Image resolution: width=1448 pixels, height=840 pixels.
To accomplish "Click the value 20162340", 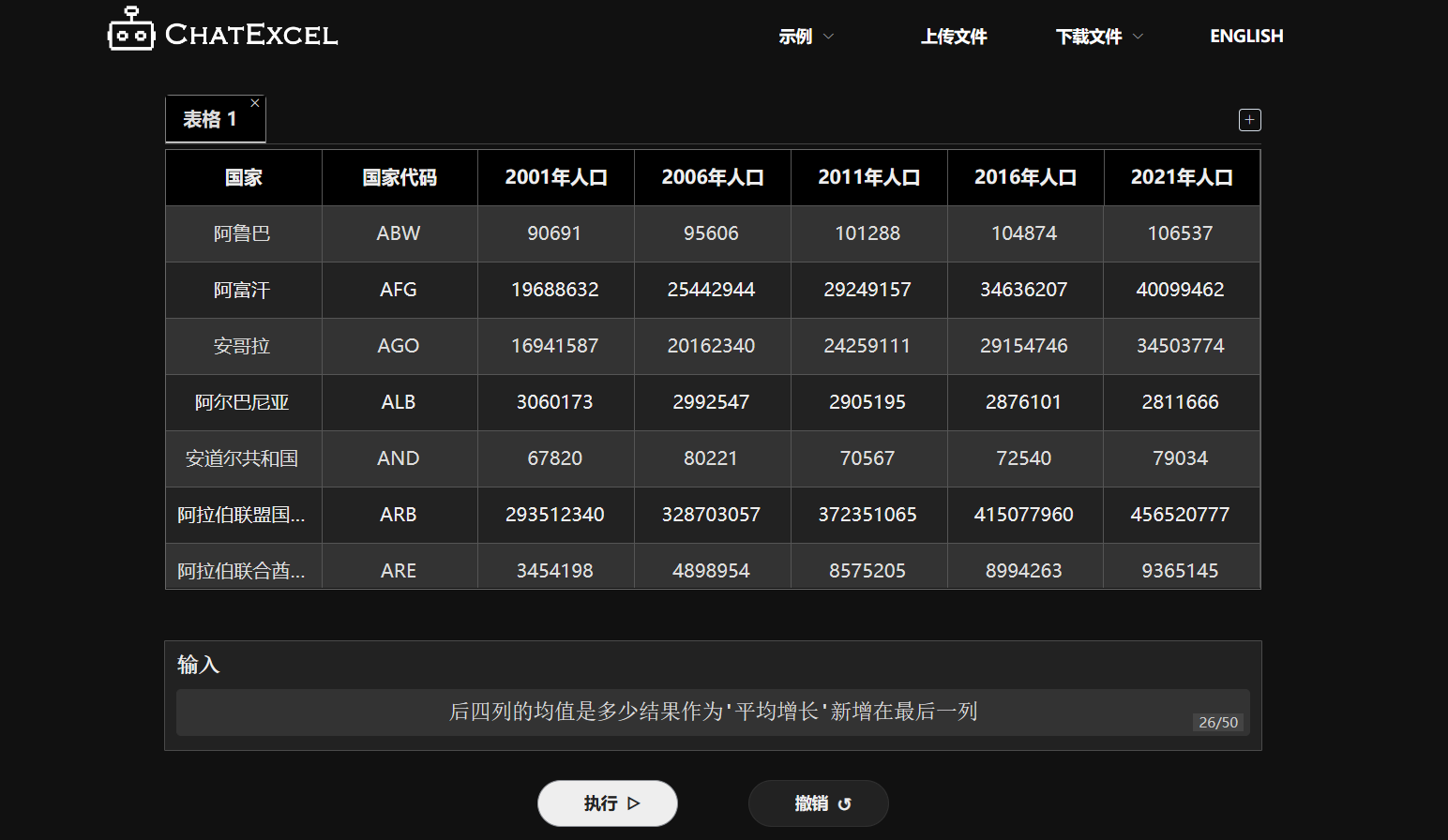I will pyautogui.click(x=711, y=346).
